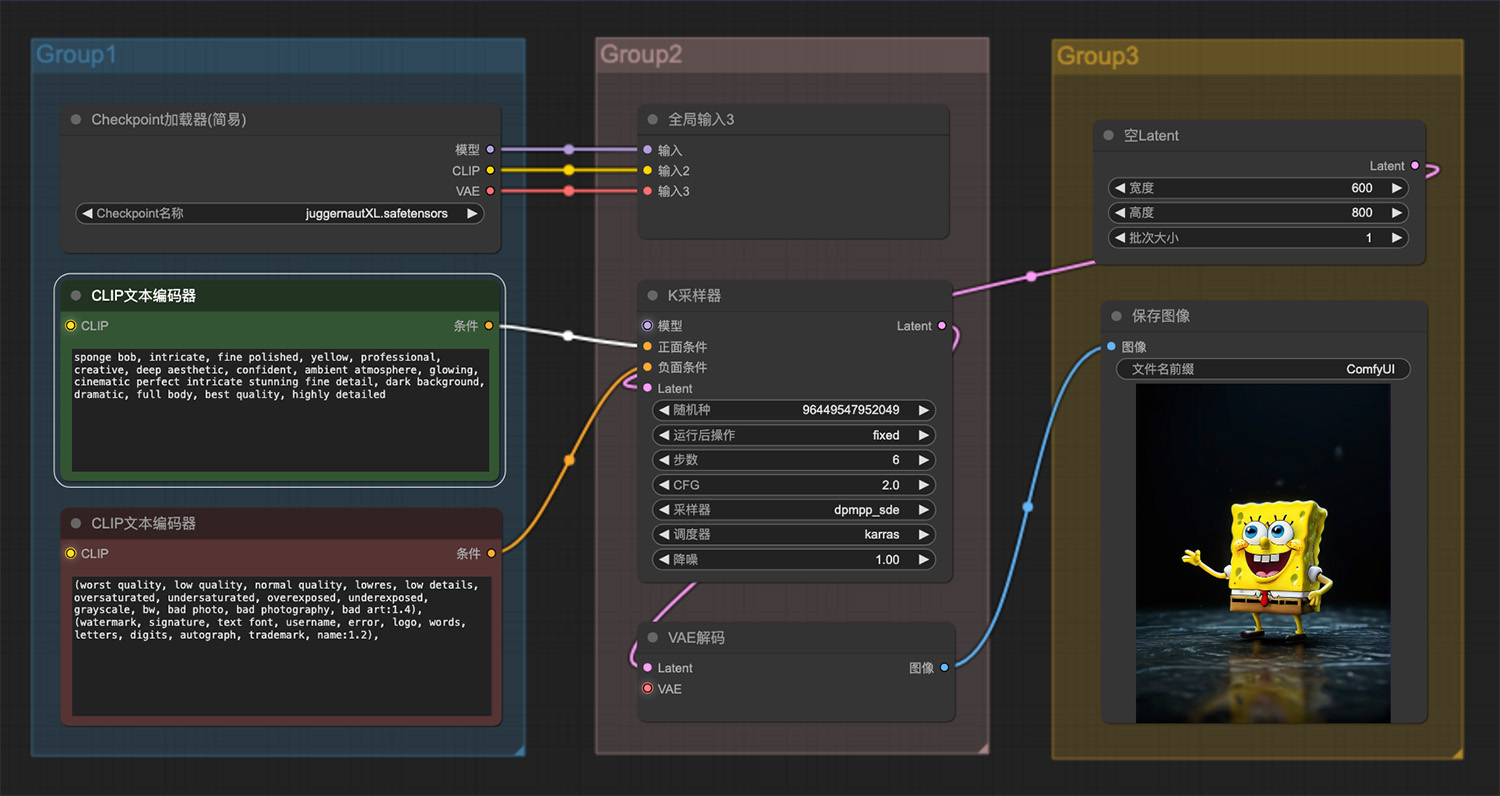
Task: Click the 输入3 input port on 全局输入3
Action: (x=647, y=191)
